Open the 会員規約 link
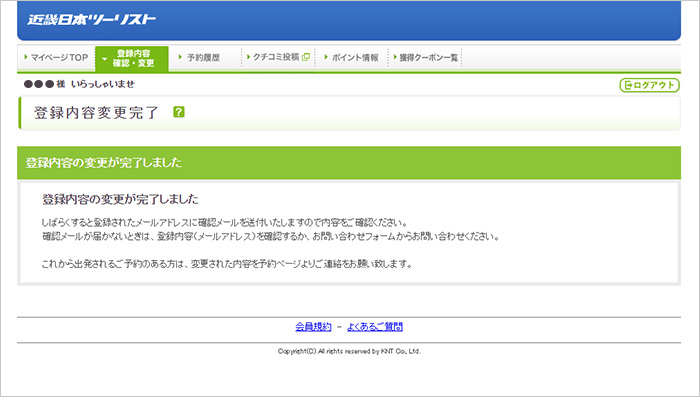700x397 pixels. [313, 327]
